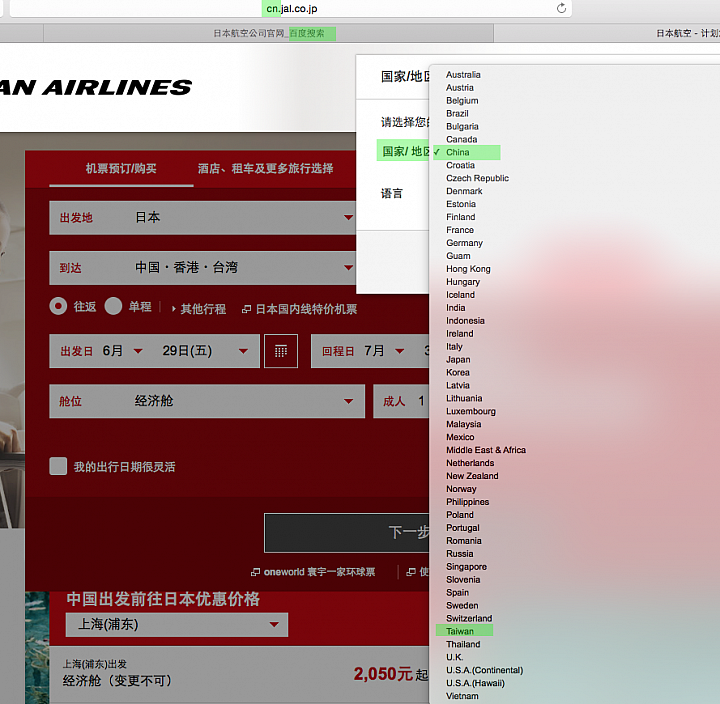Switch to the 机票预订/购买 tab
Viewport: 720px width, 704px height.
click(121, 169)
